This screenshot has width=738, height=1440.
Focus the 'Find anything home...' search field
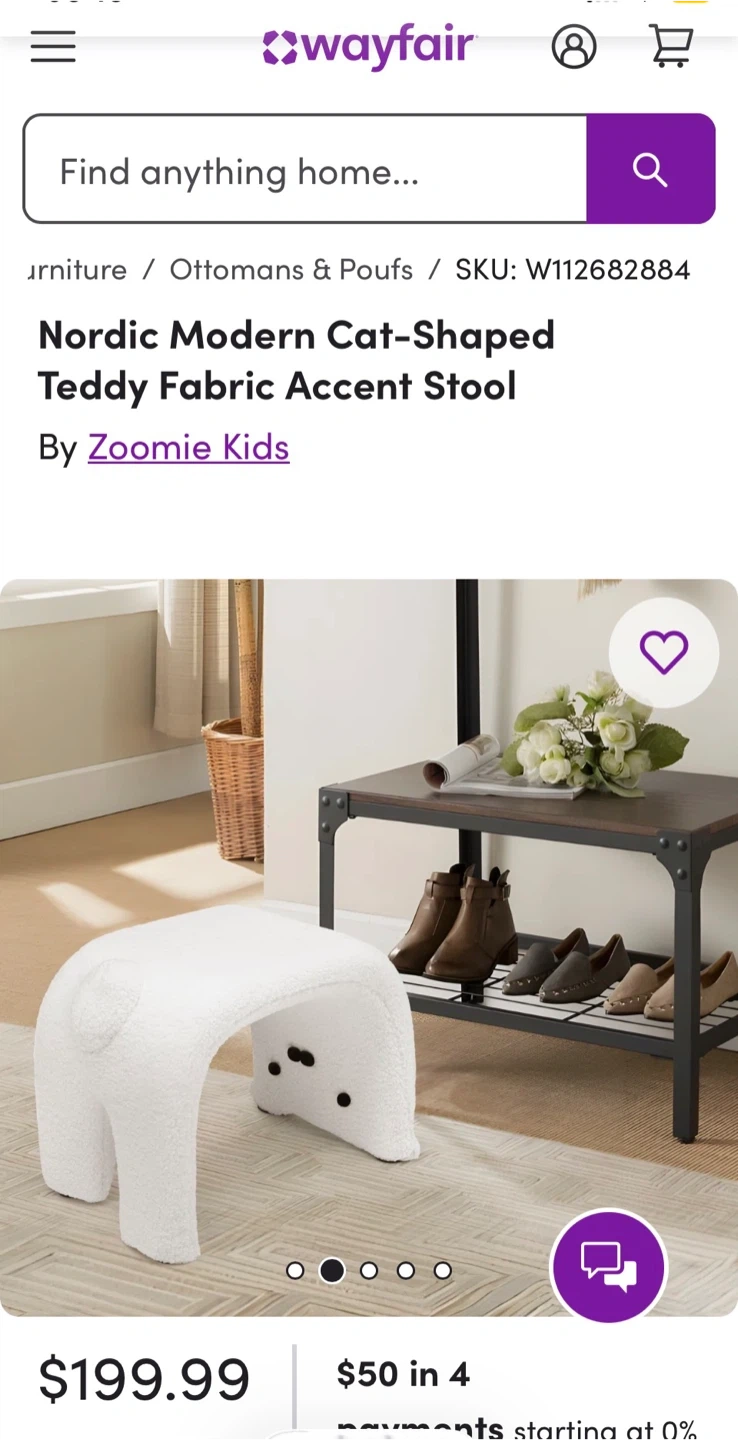coord(305,169)
